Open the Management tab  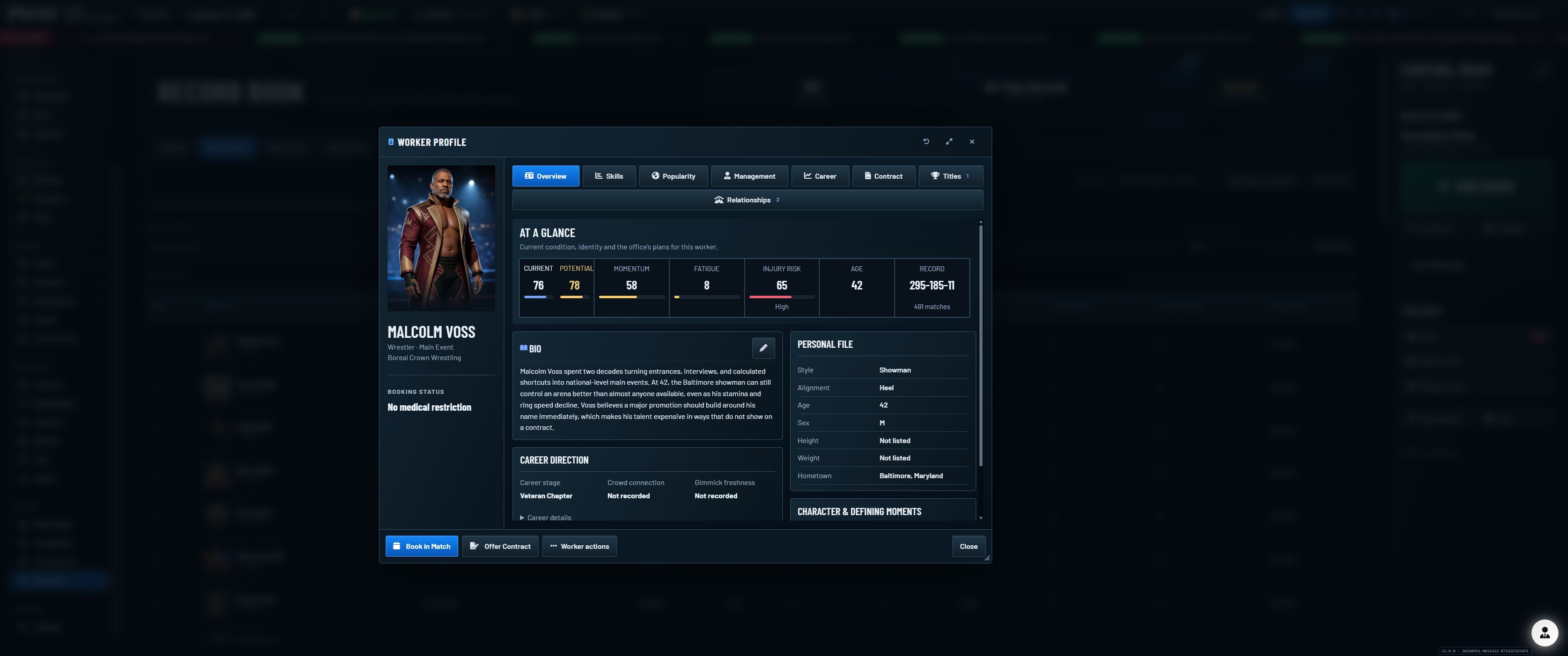pyautogui.click(x=749, y=176)
